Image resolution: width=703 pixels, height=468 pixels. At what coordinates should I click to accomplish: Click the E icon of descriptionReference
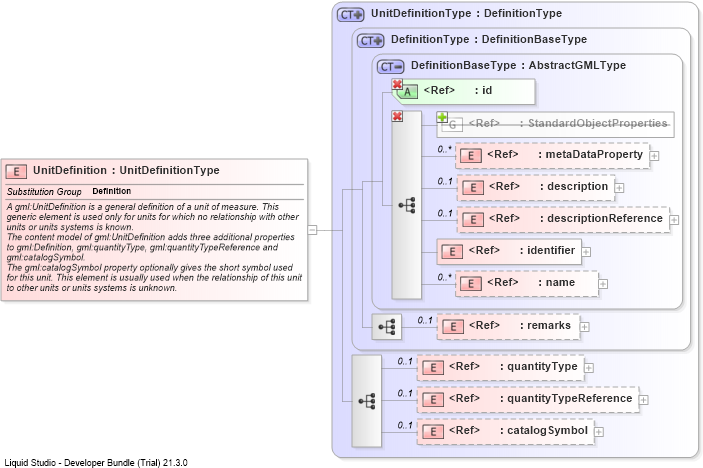coord(473,220)
